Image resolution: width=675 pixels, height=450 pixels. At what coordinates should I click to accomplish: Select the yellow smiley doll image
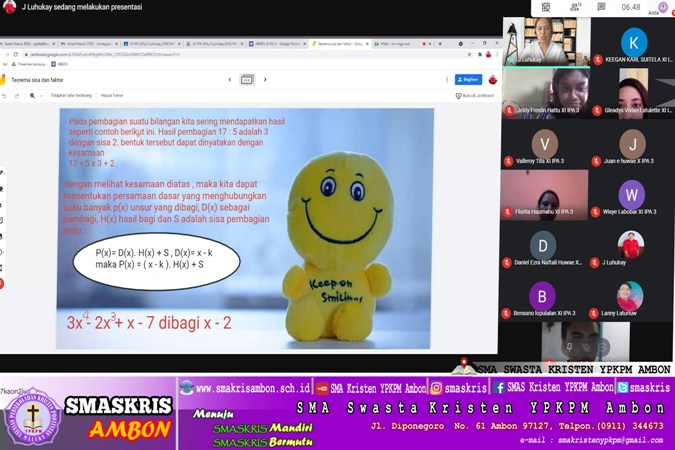[338, 245]
